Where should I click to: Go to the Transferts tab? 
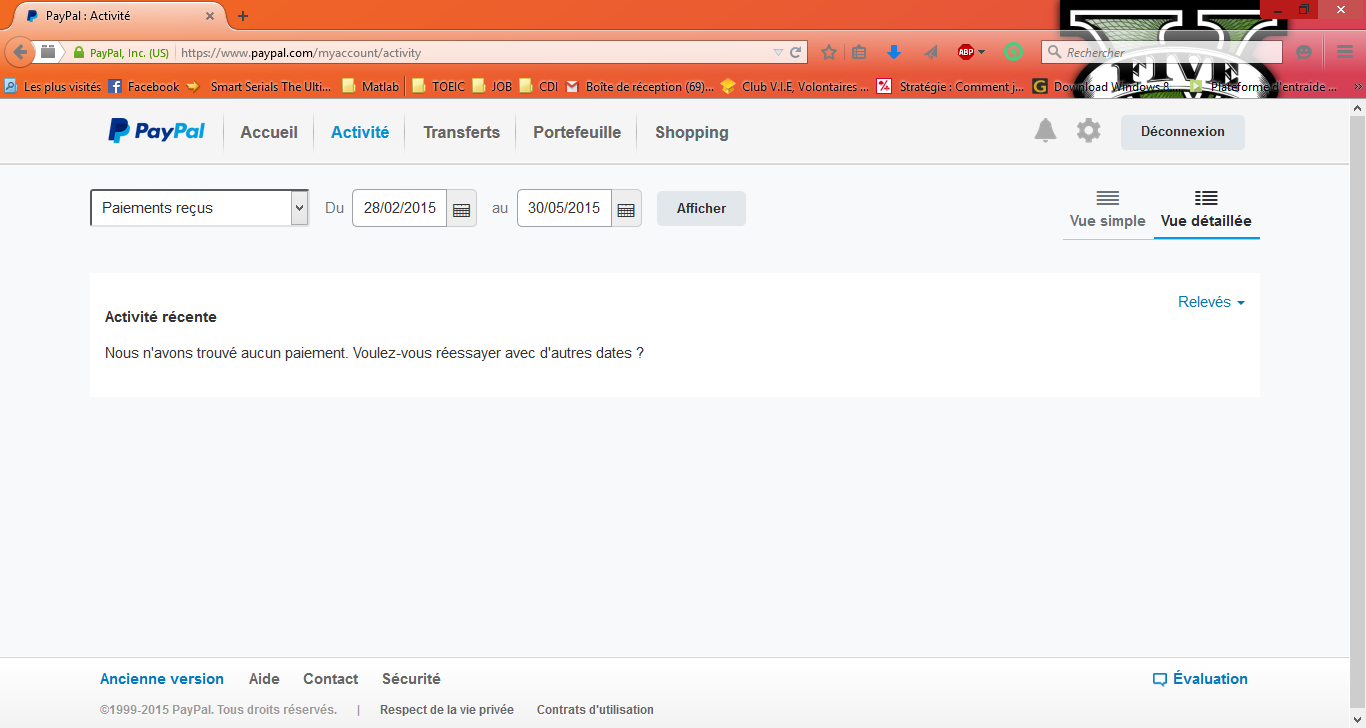(461, 132)
